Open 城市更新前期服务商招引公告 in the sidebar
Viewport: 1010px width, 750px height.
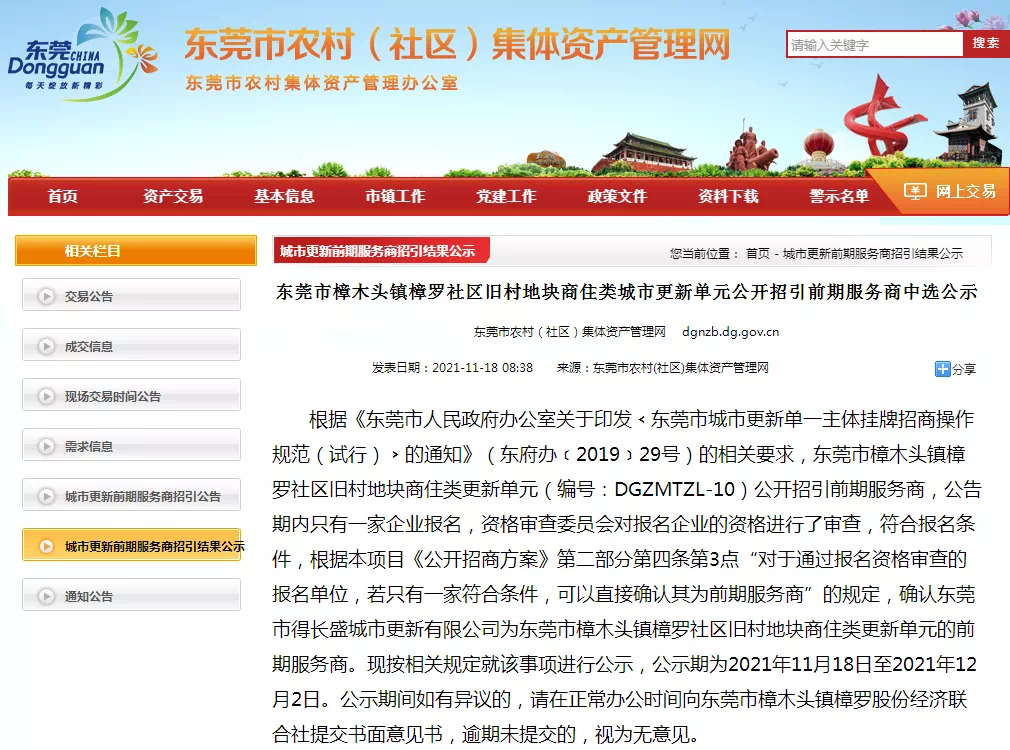pyautogui.click(x=131, y=495)
